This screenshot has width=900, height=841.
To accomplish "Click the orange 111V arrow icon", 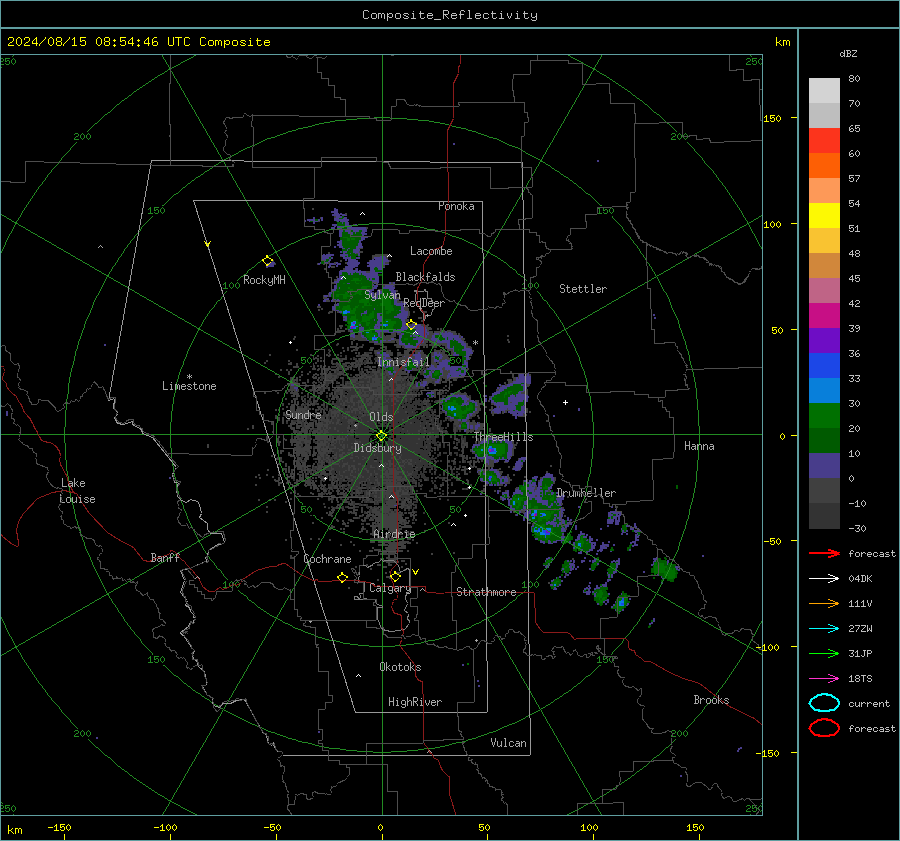I will (824, 603).
